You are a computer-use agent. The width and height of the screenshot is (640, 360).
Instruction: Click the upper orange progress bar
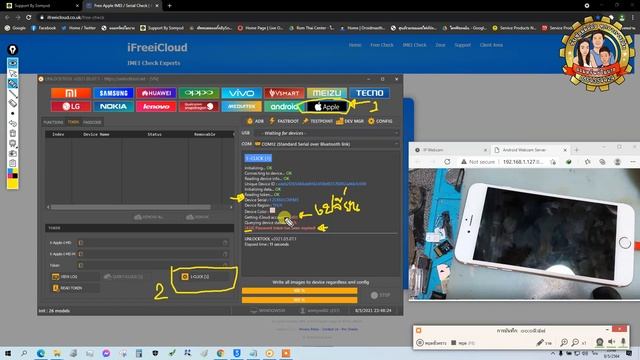(300, 291)
